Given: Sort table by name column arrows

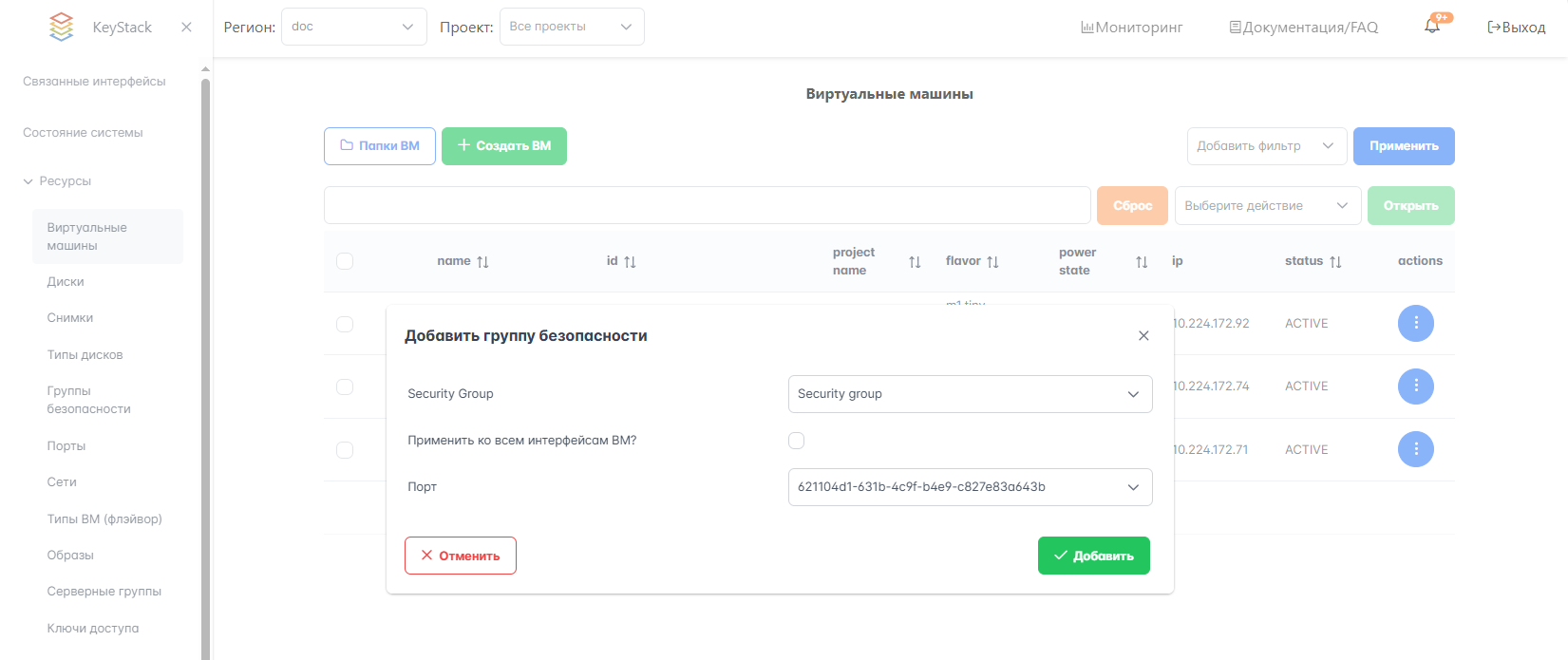Looking at the screenshot, I should (x=482, y=262).
